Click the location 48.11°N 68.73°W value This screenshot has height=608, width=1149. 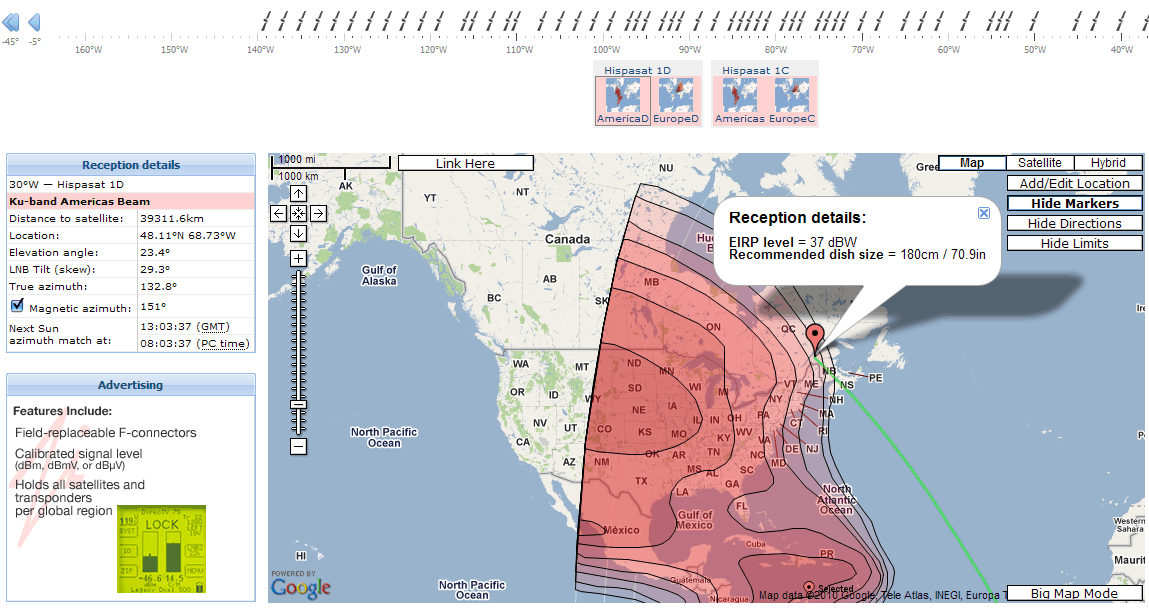(x=188, y=235)
